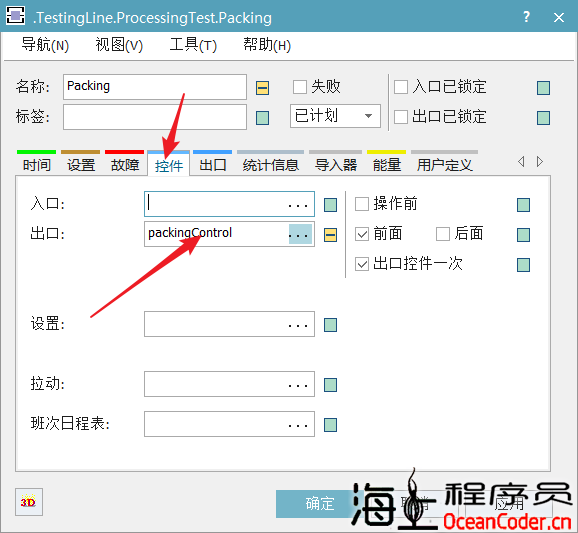The width and height of the screenshot is (578, 533).
Task: Confirm with the 确定 button
Action: coord(320,504)
